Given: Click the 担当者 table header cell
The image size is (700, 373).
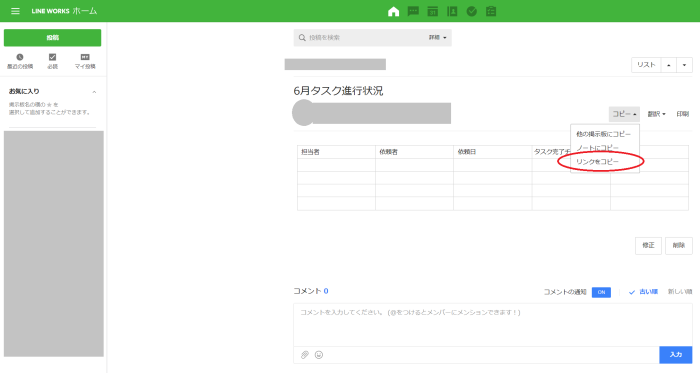Looking at the screenshot, I should [336, 152].
